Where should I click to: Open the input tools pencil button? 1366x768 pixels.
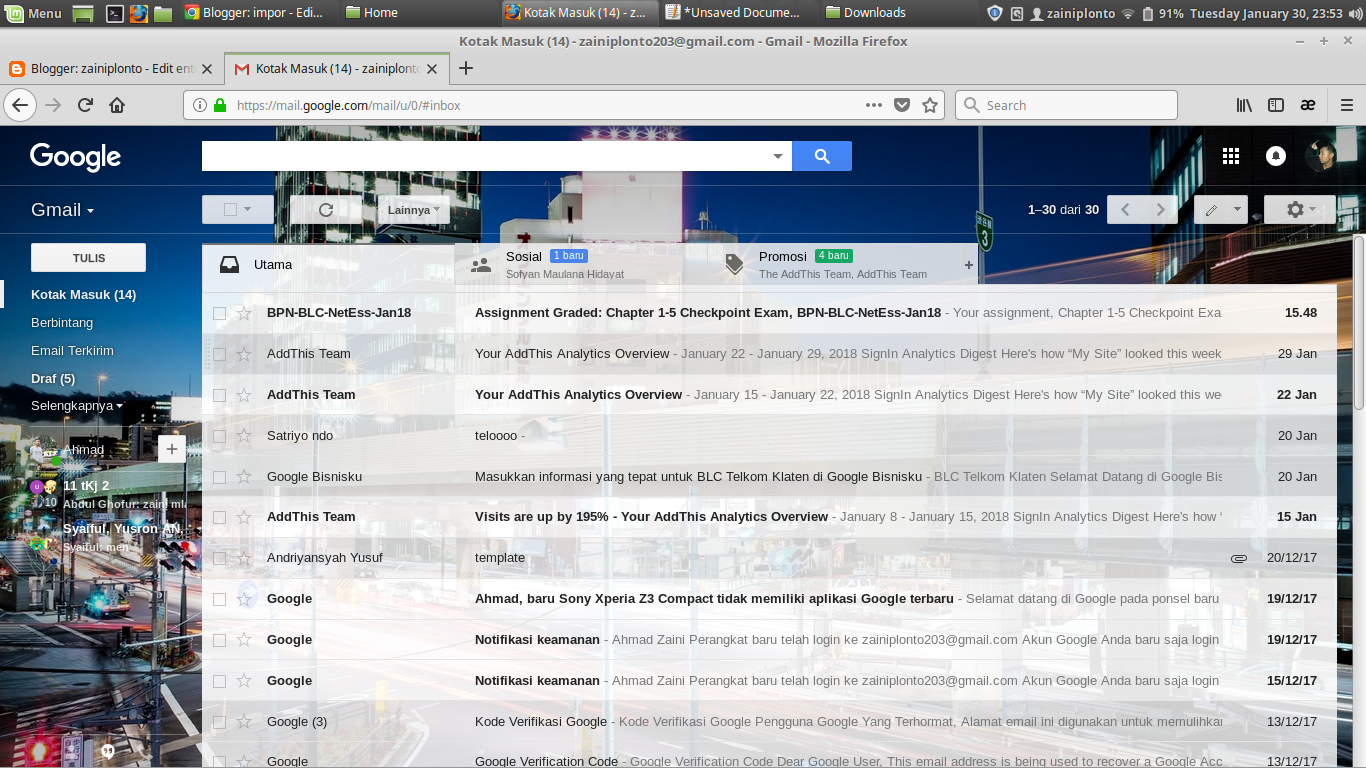[x=1211, y=210]
